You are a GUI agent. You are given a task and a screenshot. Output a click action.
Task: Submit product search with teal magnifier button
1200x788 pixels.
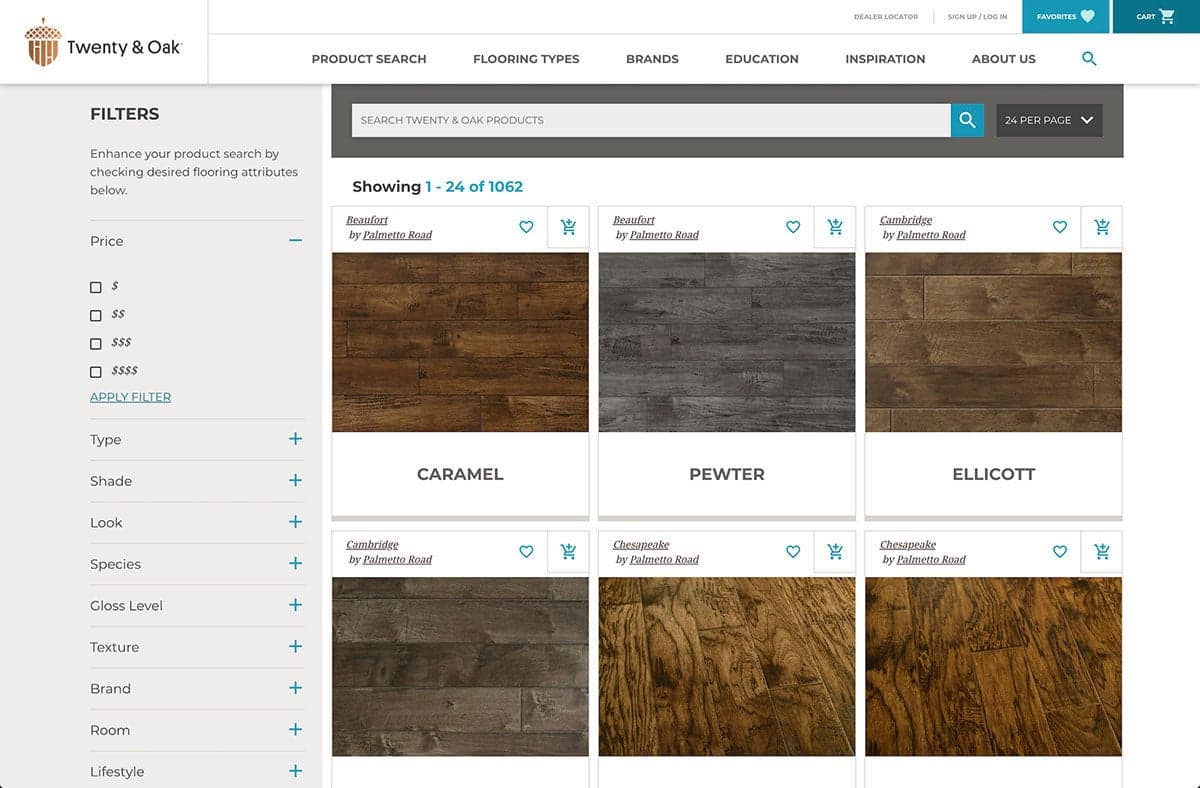(x=967, y=120)
